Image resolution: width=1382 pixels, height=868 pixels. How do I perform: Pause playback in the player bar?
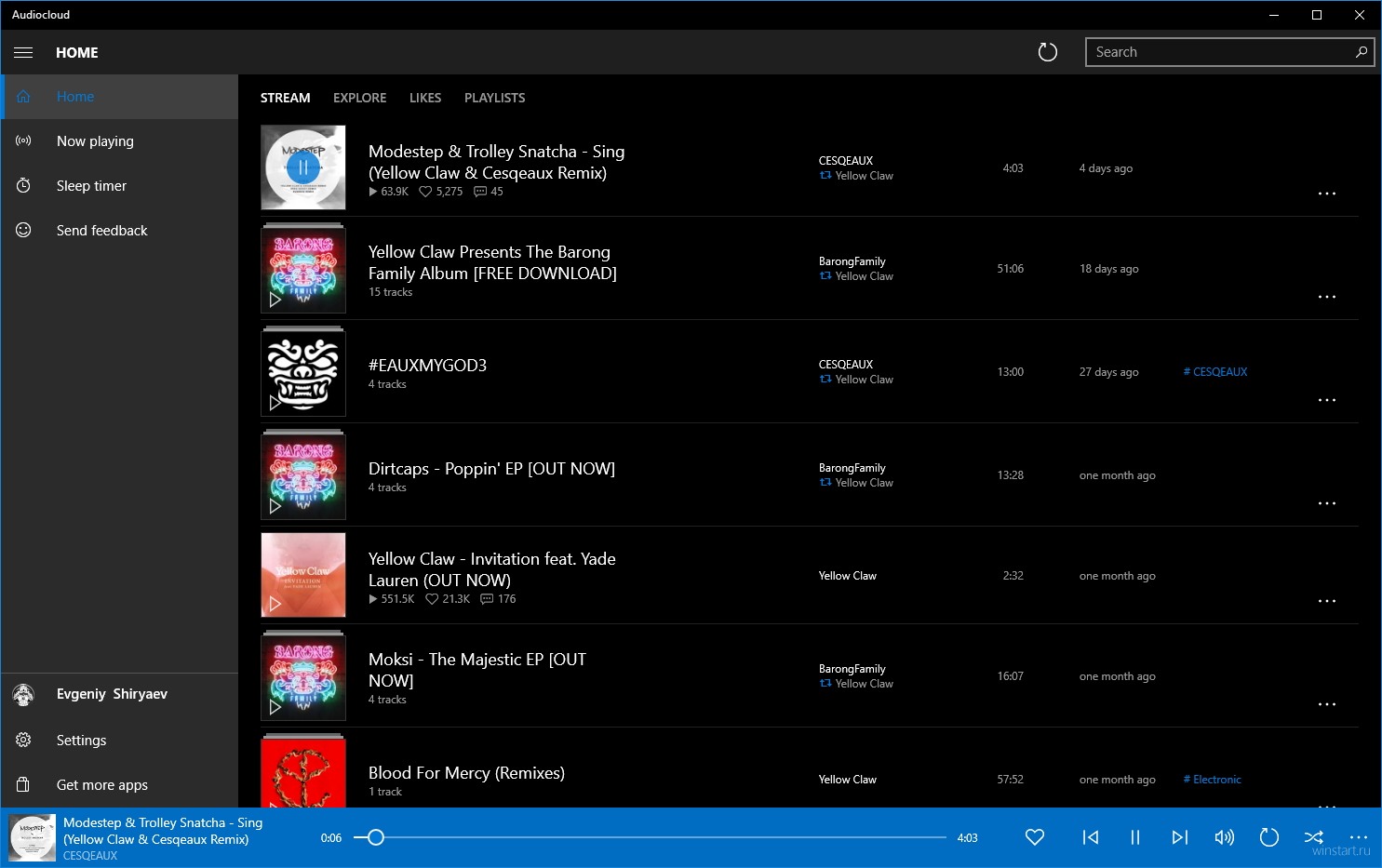click(1135, 837)
